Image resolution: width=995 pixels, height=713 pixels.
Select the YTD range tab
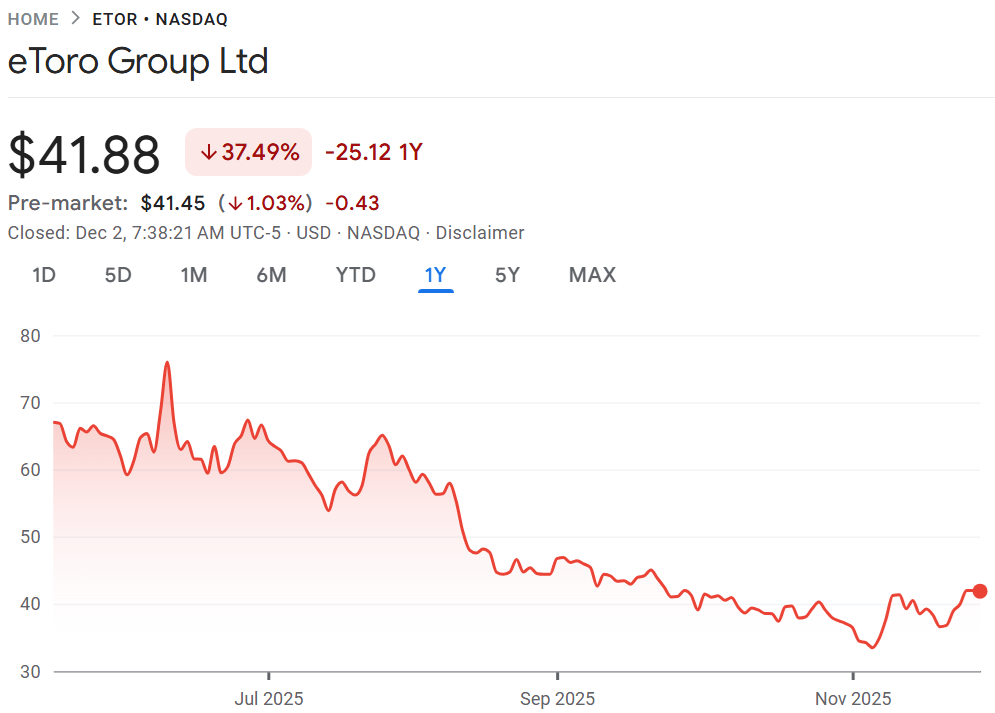coord(355,275)
